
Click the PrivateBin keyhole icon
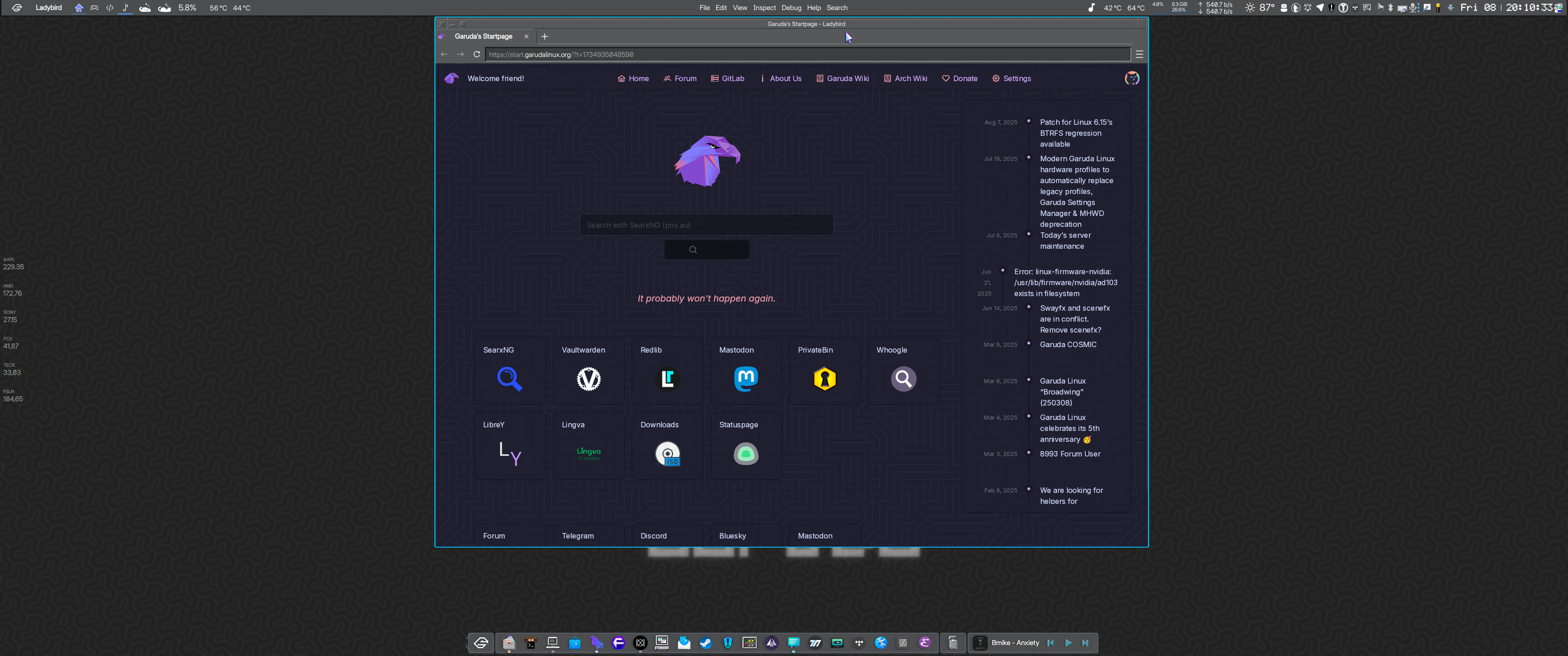click(x=824, y=379)
